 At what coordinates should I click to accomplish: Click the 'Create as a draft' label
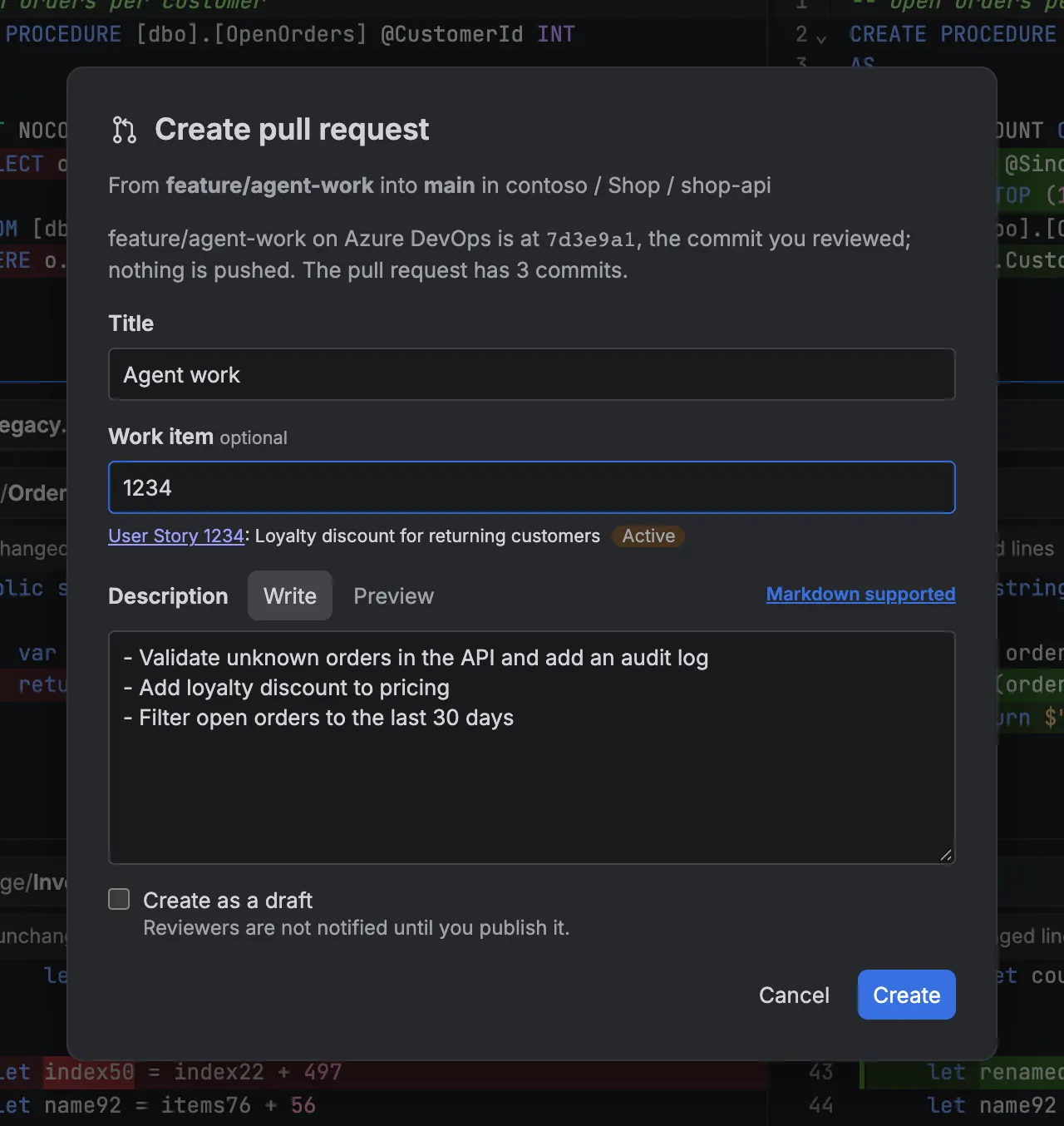click(228, 900)
